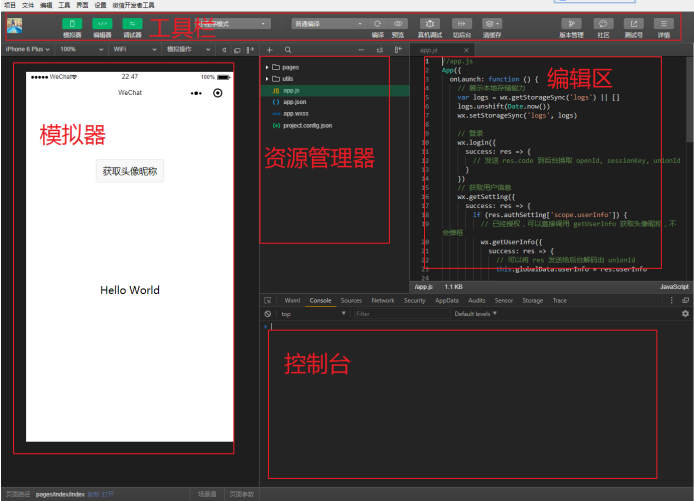Open the 版本管理 version control icon

point(571,24)
